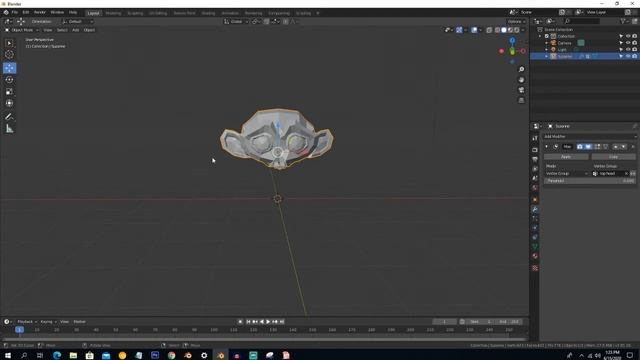
Task: Disable Collection in renders via camera icon
Action: 634,36
